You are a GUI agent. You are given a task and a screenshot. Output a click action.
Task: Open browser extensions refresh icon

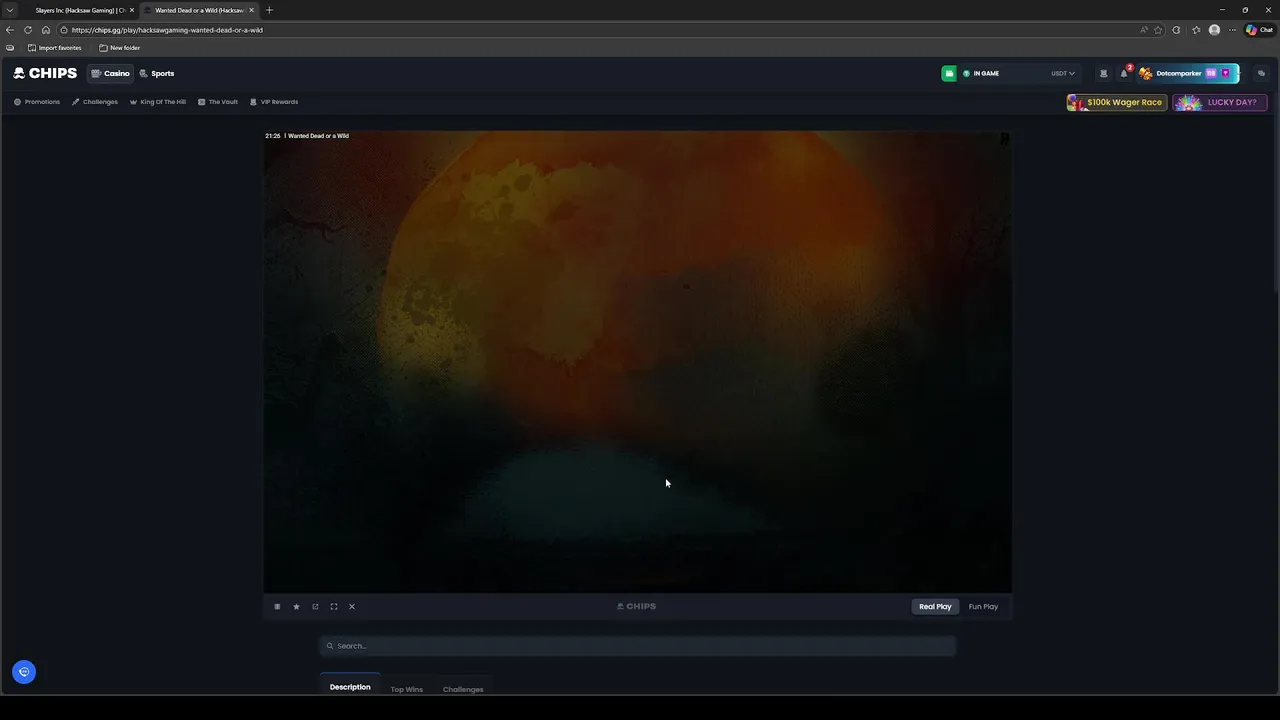tap(1176, 30)
